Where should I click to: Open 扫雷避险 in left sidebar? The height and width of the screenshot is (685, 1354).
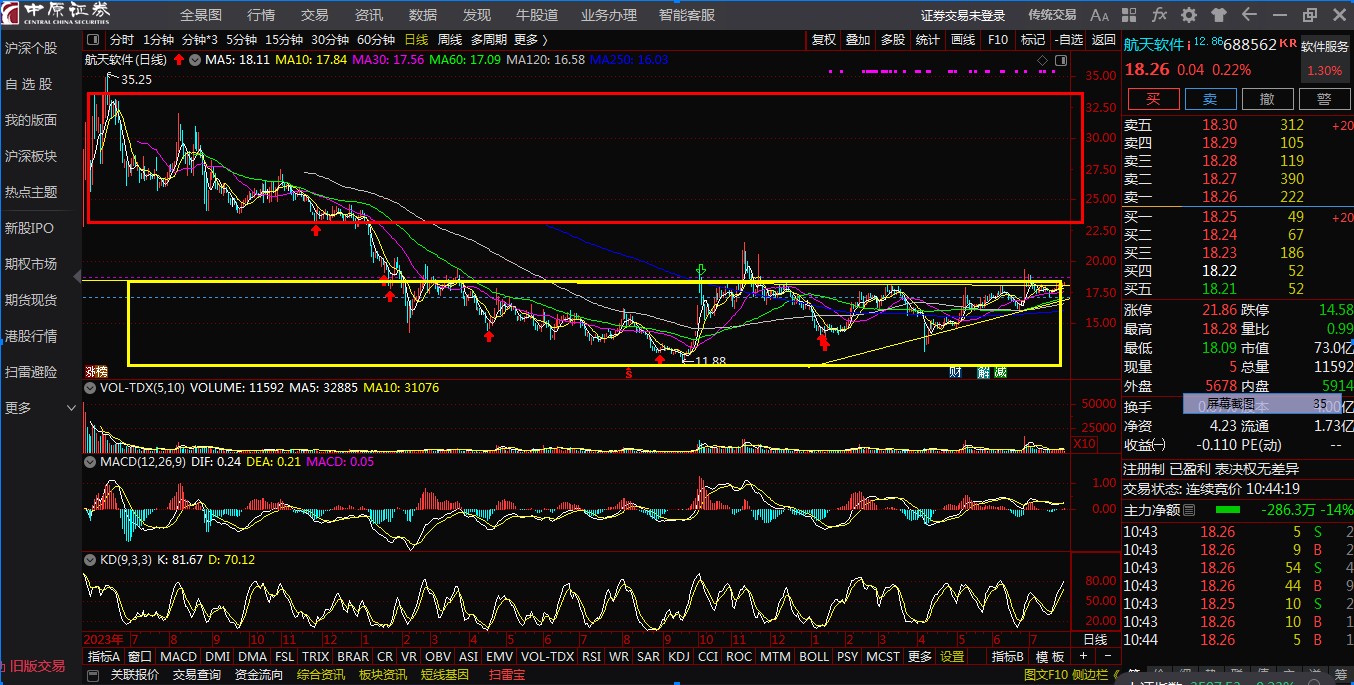click(31, 372)
